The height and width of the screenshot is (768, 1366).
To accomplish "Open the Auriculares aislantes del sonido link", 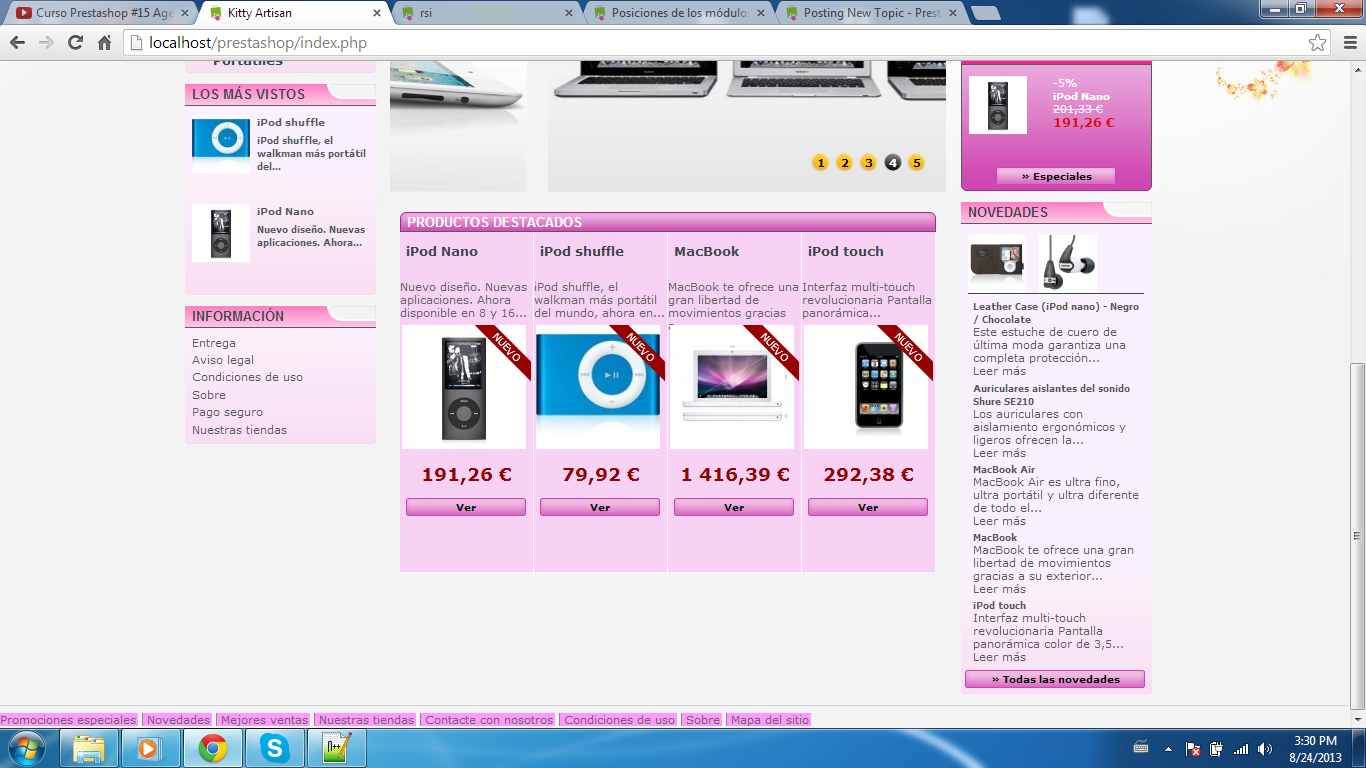I will (x=1051, y=395).
